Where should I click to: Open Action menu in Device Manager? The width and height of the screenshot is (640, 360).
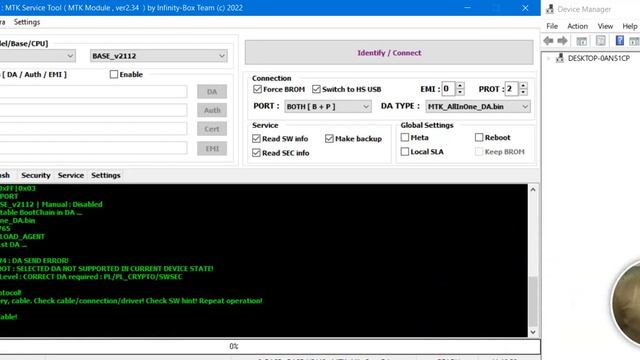[578, 26]
